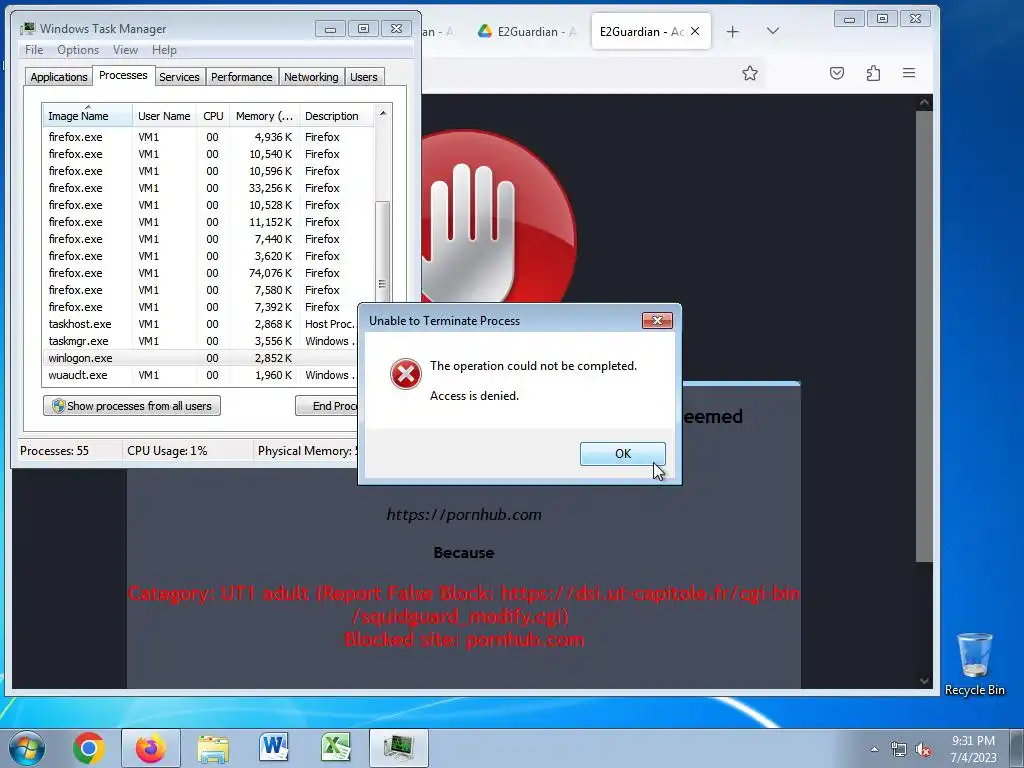The width and height of the screenshot is (1024, 768).
Task: Switch to the Performance tab
Action: click(x=241, y=77)
